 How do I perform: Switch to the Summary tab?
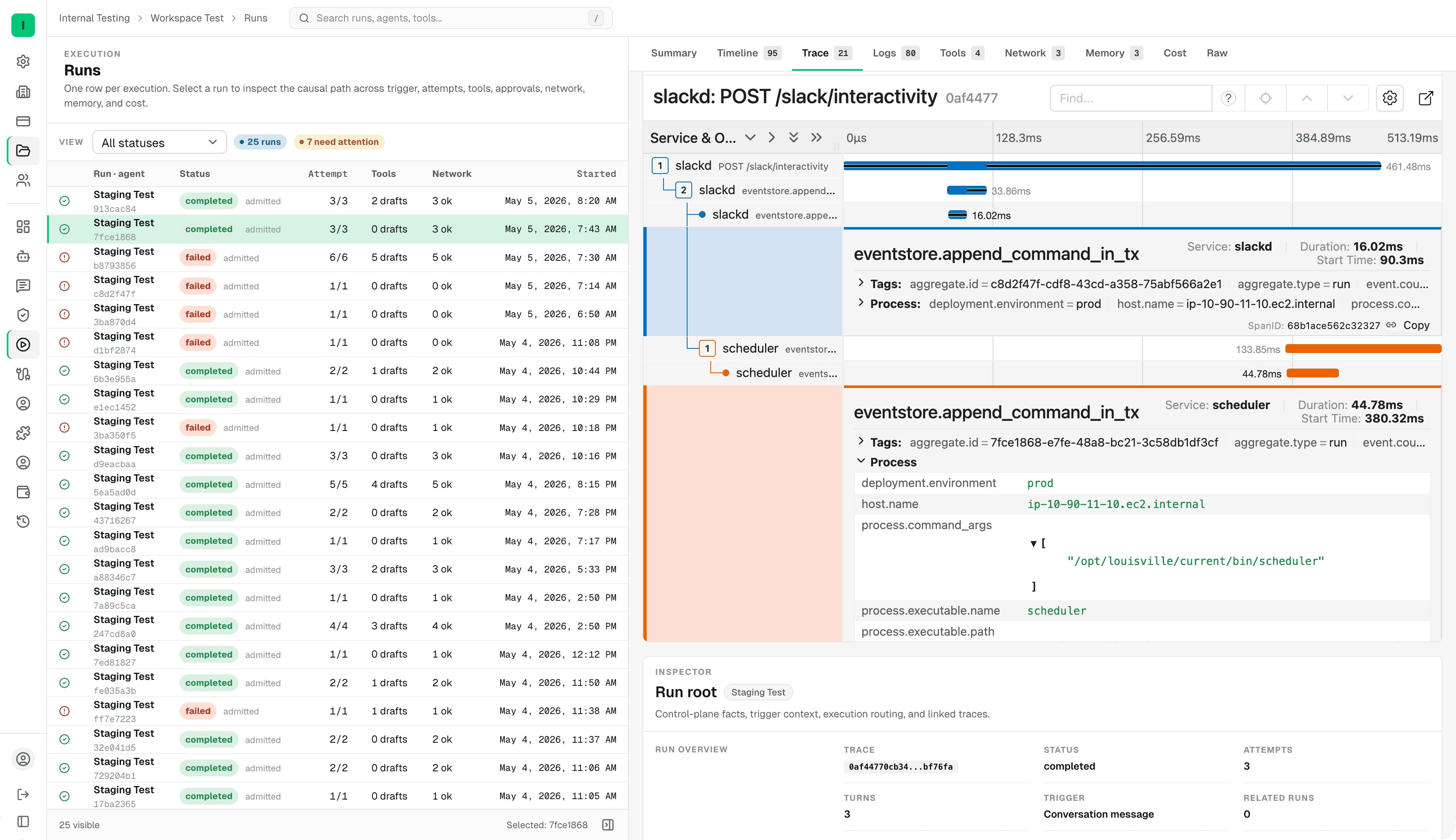point(673,53)
